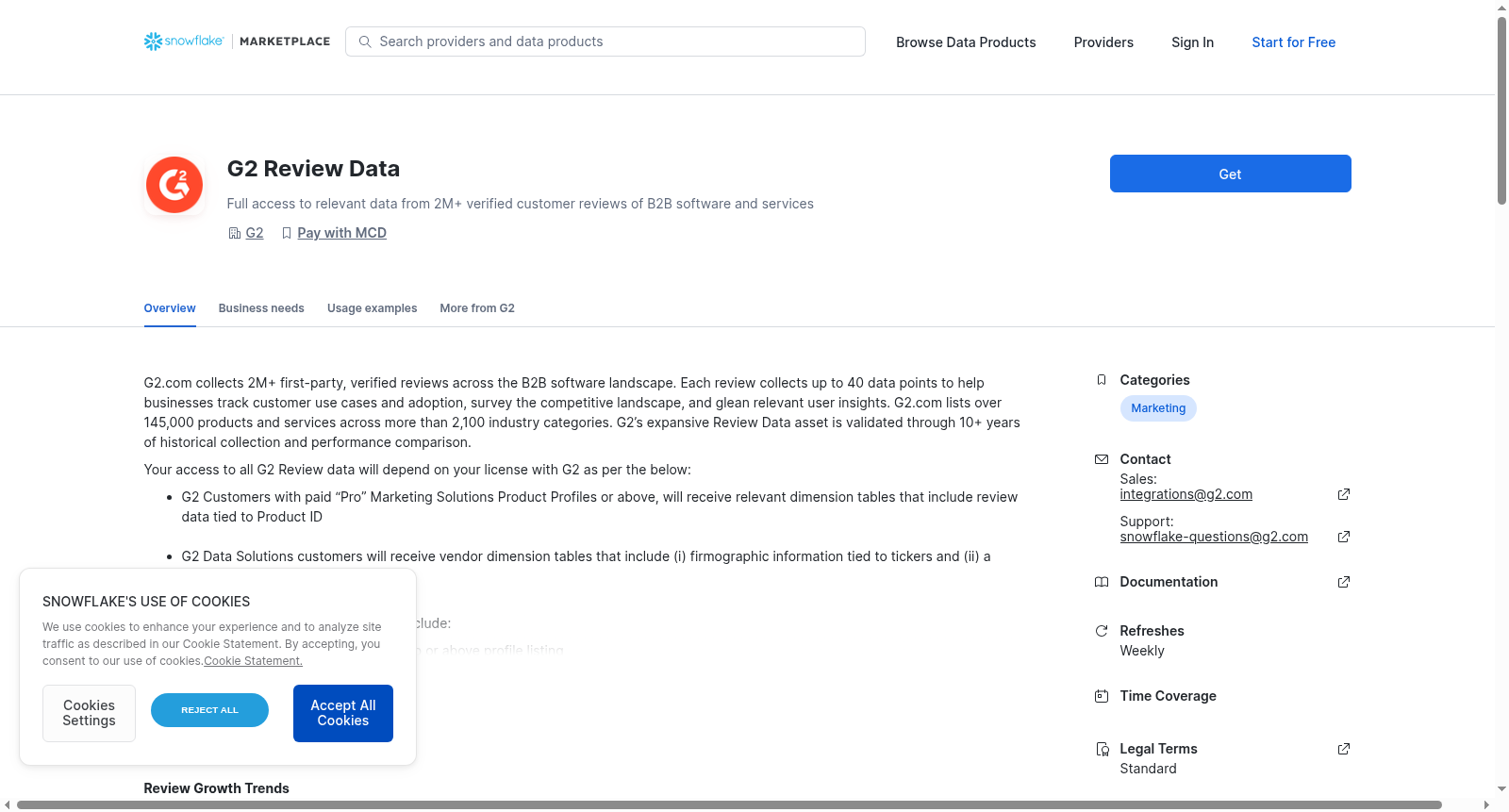Click the Marketing category chip
The image size is (1509, 812).
click(x=1158, y=408)
